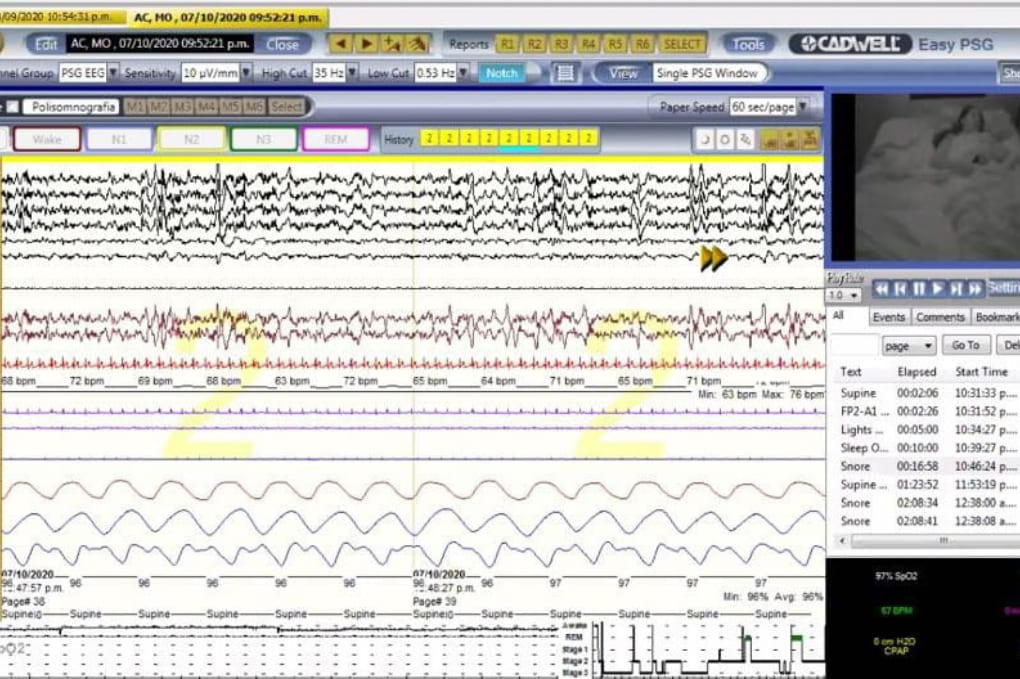Open the Comments tab
This screenshot has width=1020, height=679.
point(940,317)
